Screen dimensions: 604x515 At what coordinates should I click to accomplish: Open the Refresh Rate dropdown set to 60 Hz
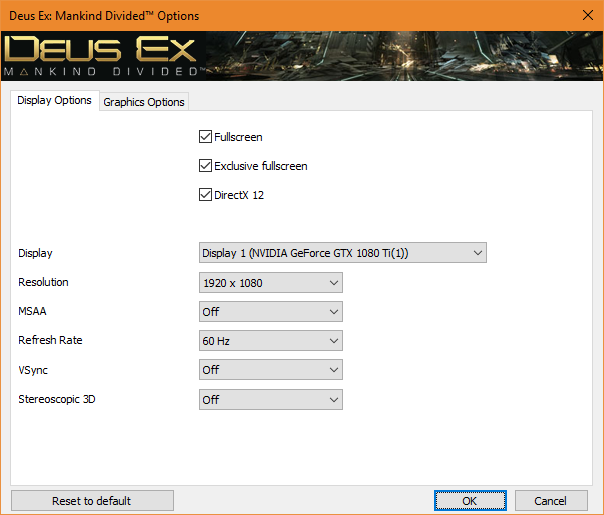coord(271,341)
